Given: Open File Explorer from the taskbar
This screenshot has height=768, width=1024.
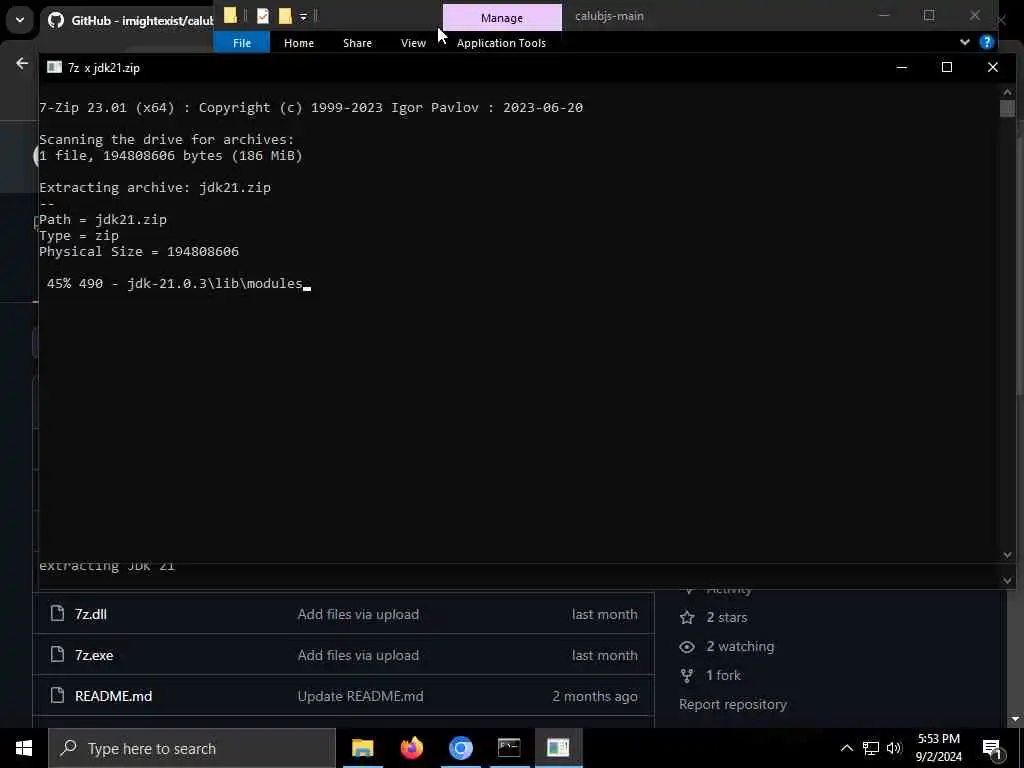Looking at the screenshot, I should 362,748.
